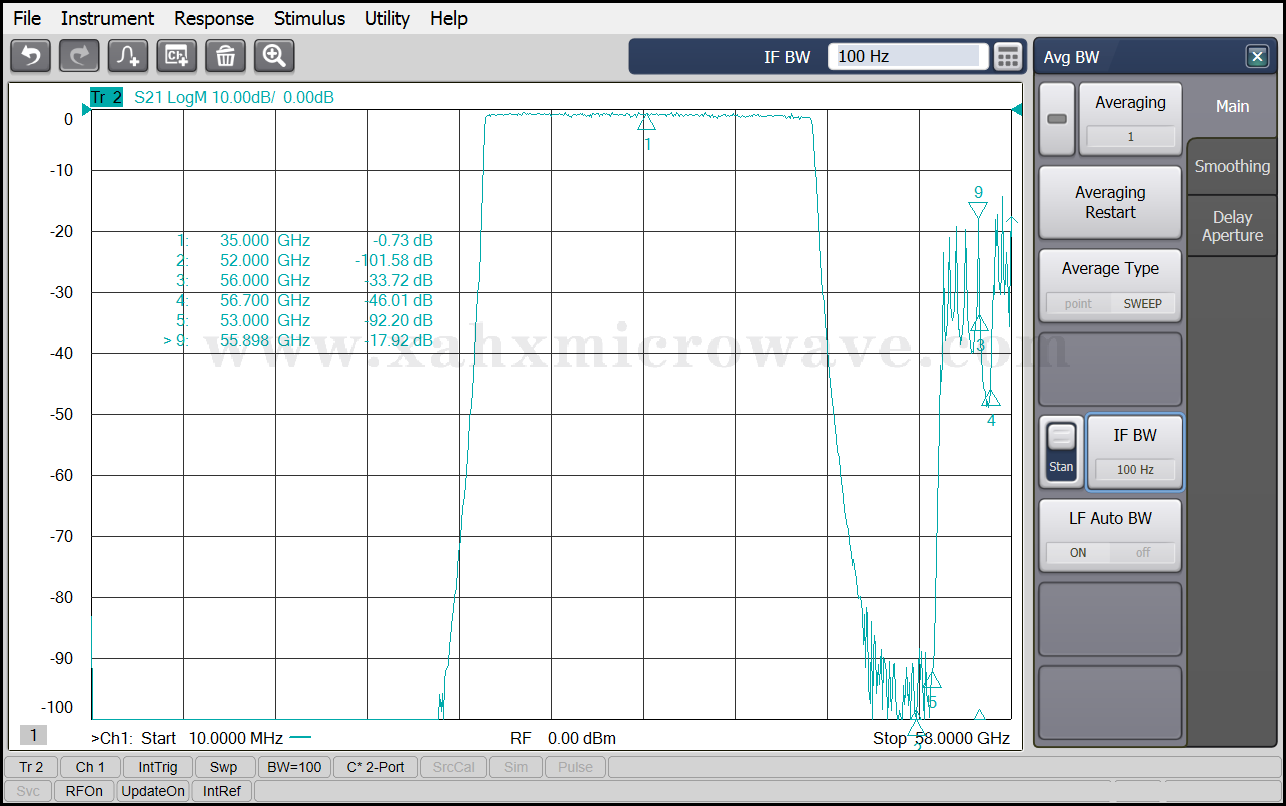Image resolution: width=1286 pixels, height=806 pixels.
Task: Add a new channel with toolbar icon
Action: 177,57
